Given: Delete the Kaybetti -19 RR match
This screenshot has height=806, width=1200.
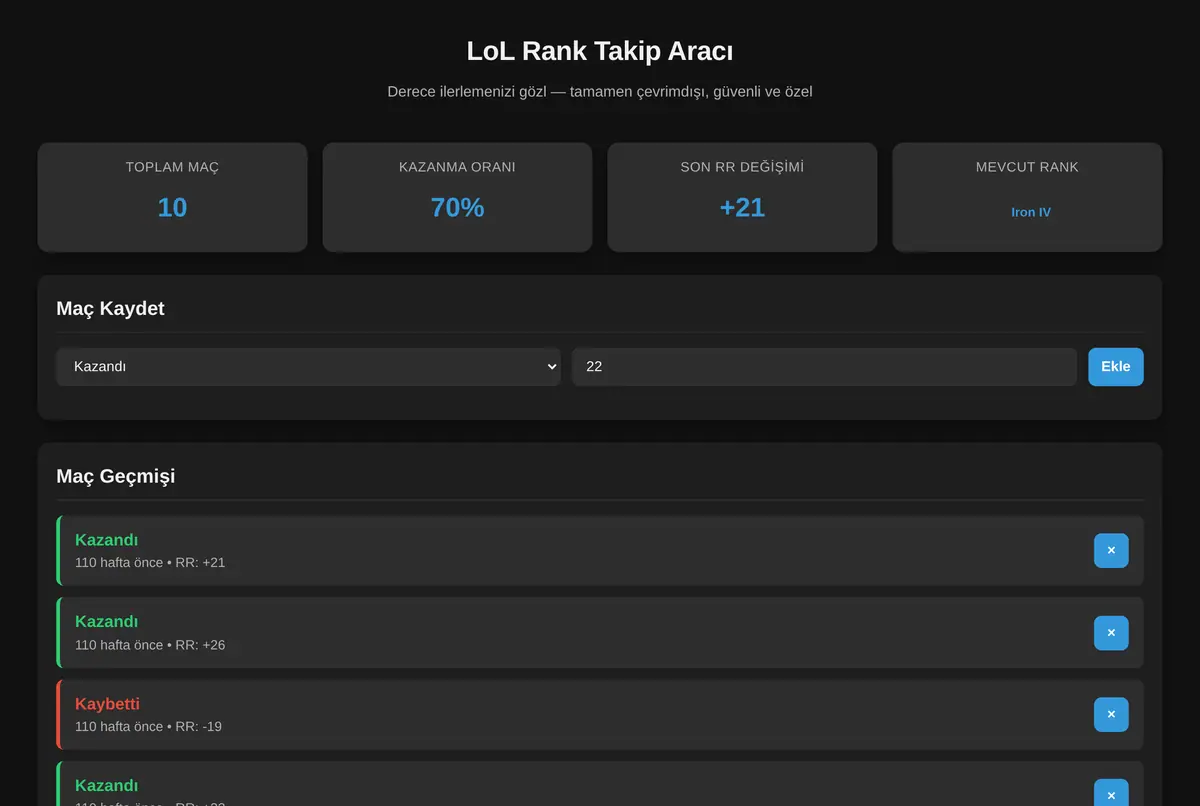Looking at the screenshot, I should [x=1111, y=714].
